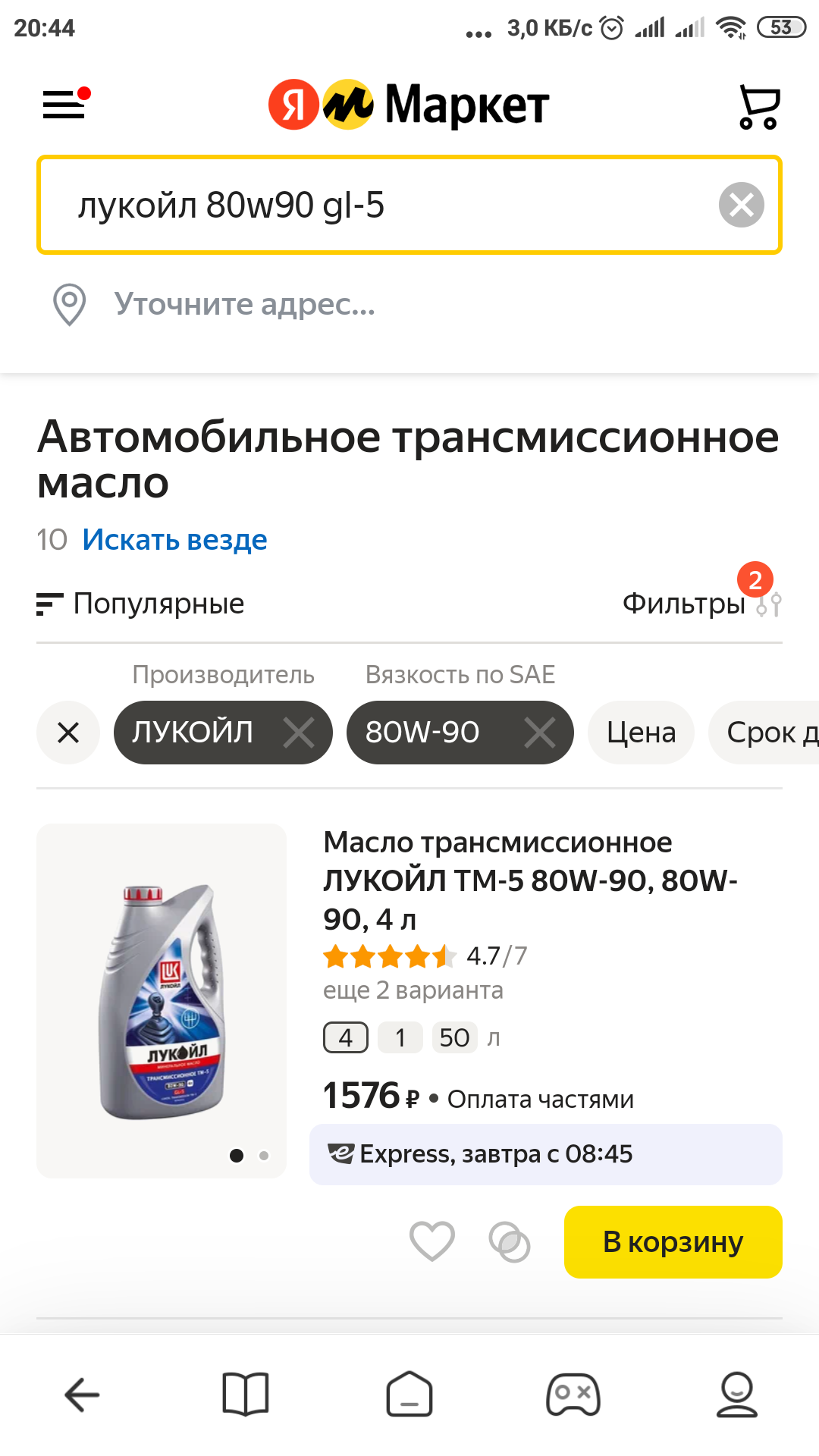Open the hamburger menu
This screenshot has height=1456, width=819.
coord(64,105)
